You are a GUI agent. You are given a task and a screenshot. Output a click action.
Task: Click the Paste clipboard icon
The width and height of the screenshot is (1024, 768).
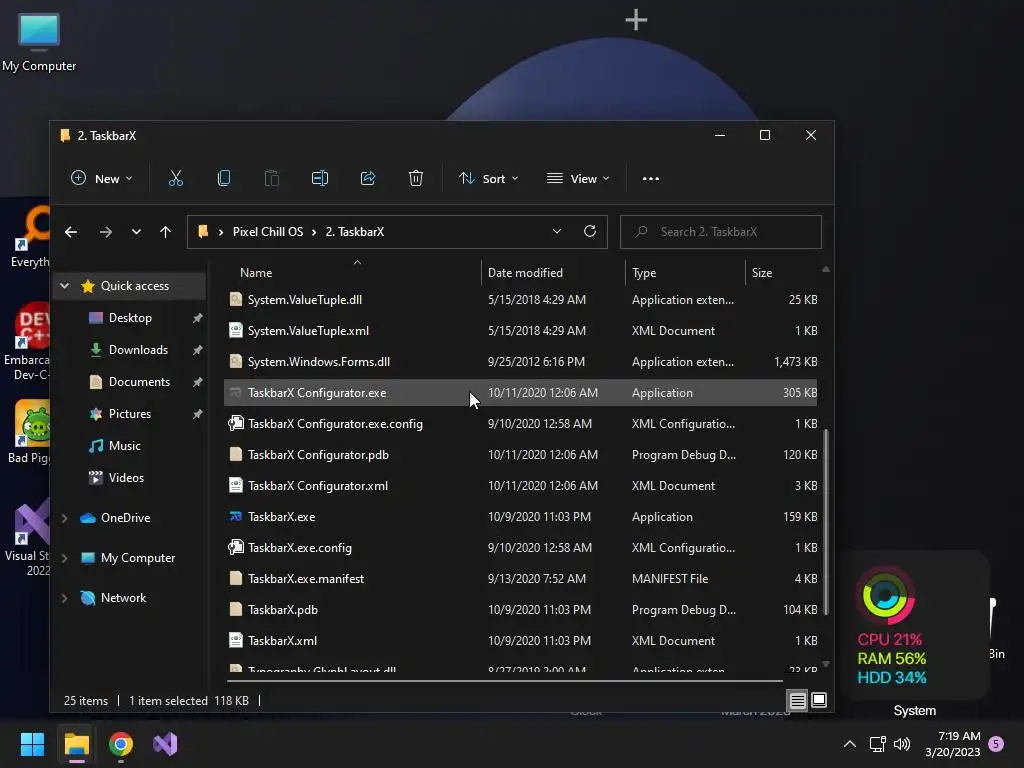click(272, 178)
